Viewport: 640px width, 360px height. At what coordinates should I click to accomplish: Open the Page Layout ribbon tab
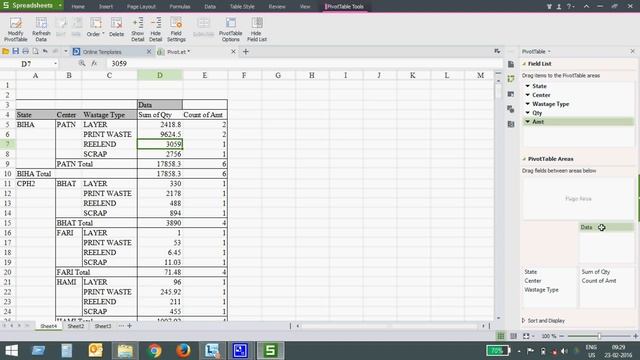pos(141,7)
